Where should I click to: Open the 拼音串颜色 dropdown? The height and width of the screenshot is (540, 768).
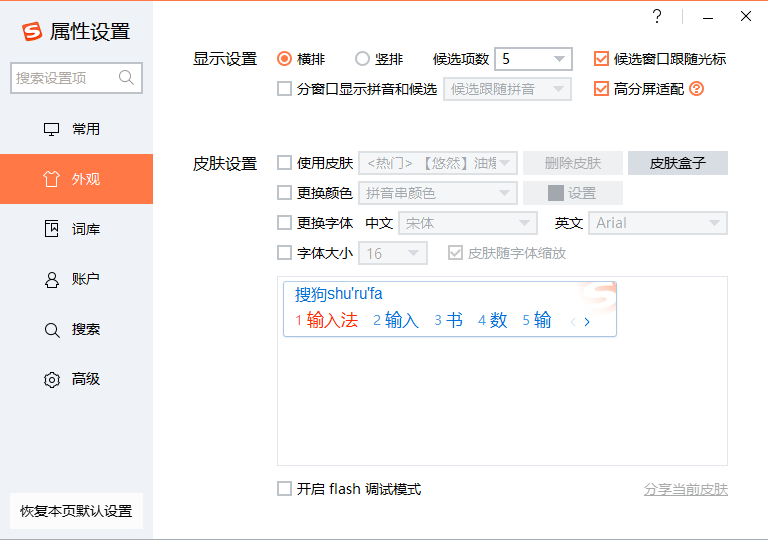coord(438,193)
